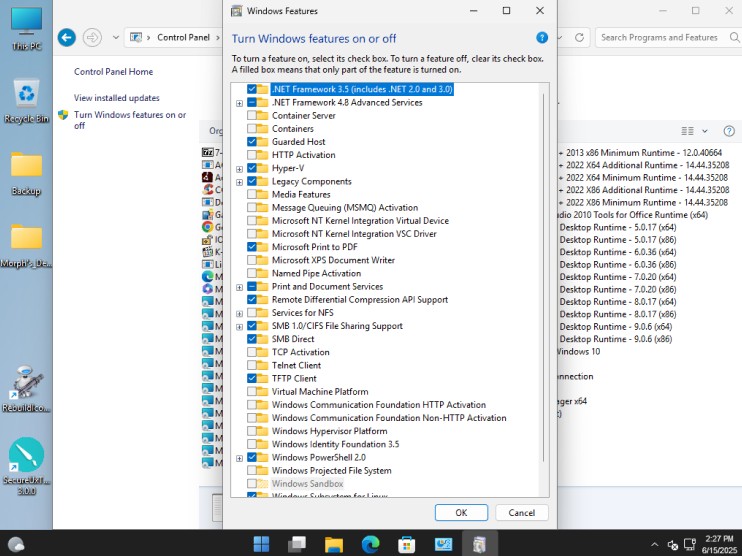This screenshot has width=742, height=556.
Task: Open the Recycle Bin desktop icon
Action: (26, 101)
